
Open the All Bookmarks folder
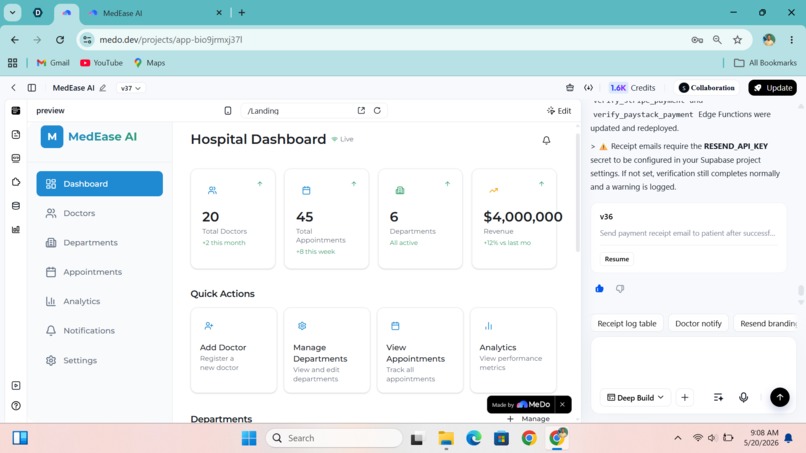click(x=765, y=63)
